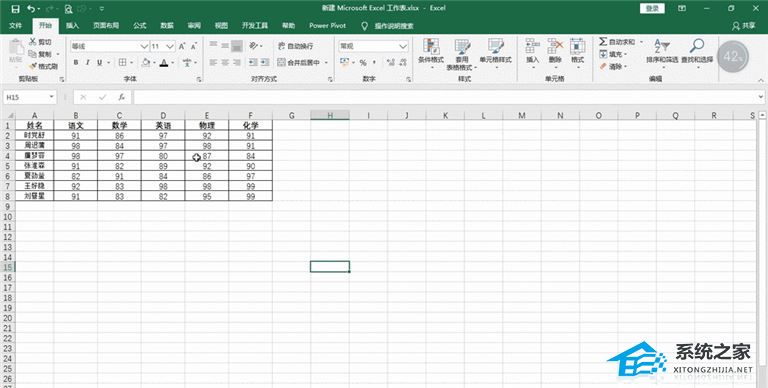Viewport: 768px width, 388px height.
Task: Open Conditional Formatting (条件格式)
Action: coord(431,53)
